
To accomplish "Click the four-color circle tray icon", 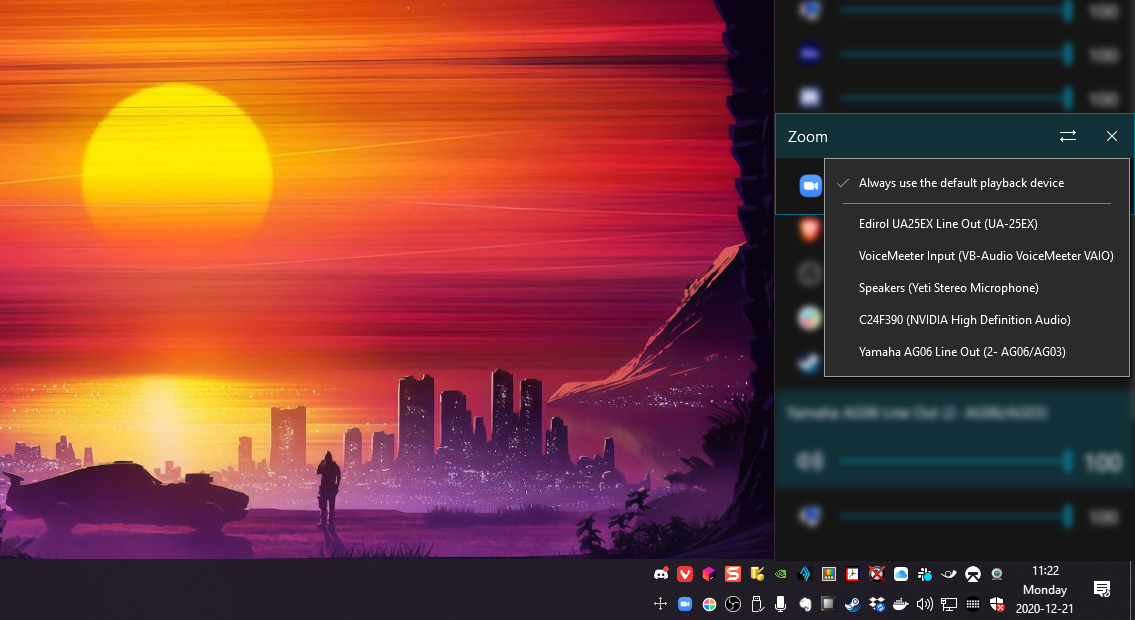I will pos(709,603).
